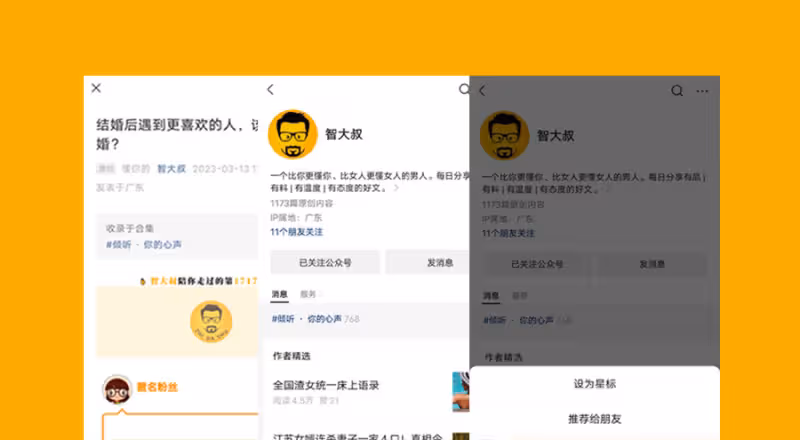Open search in the dimmed right panel

tap(677, 91)
